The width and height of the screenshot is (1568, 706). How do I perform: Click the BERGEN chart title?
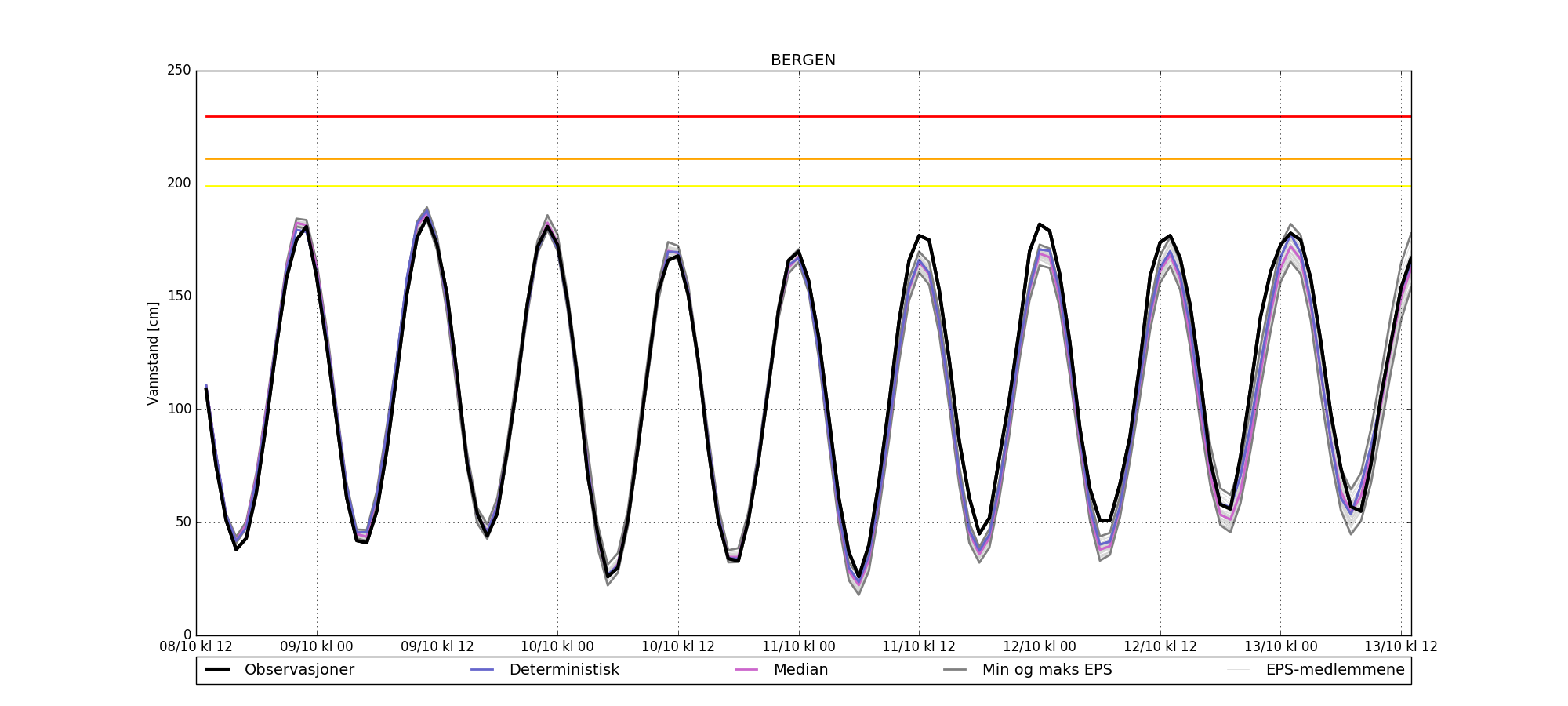[x=803, y=60]
